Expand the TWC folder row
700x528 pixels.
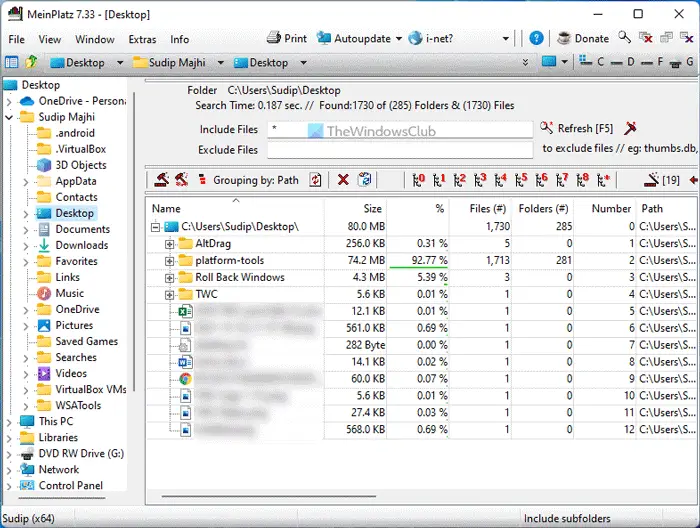169,295
